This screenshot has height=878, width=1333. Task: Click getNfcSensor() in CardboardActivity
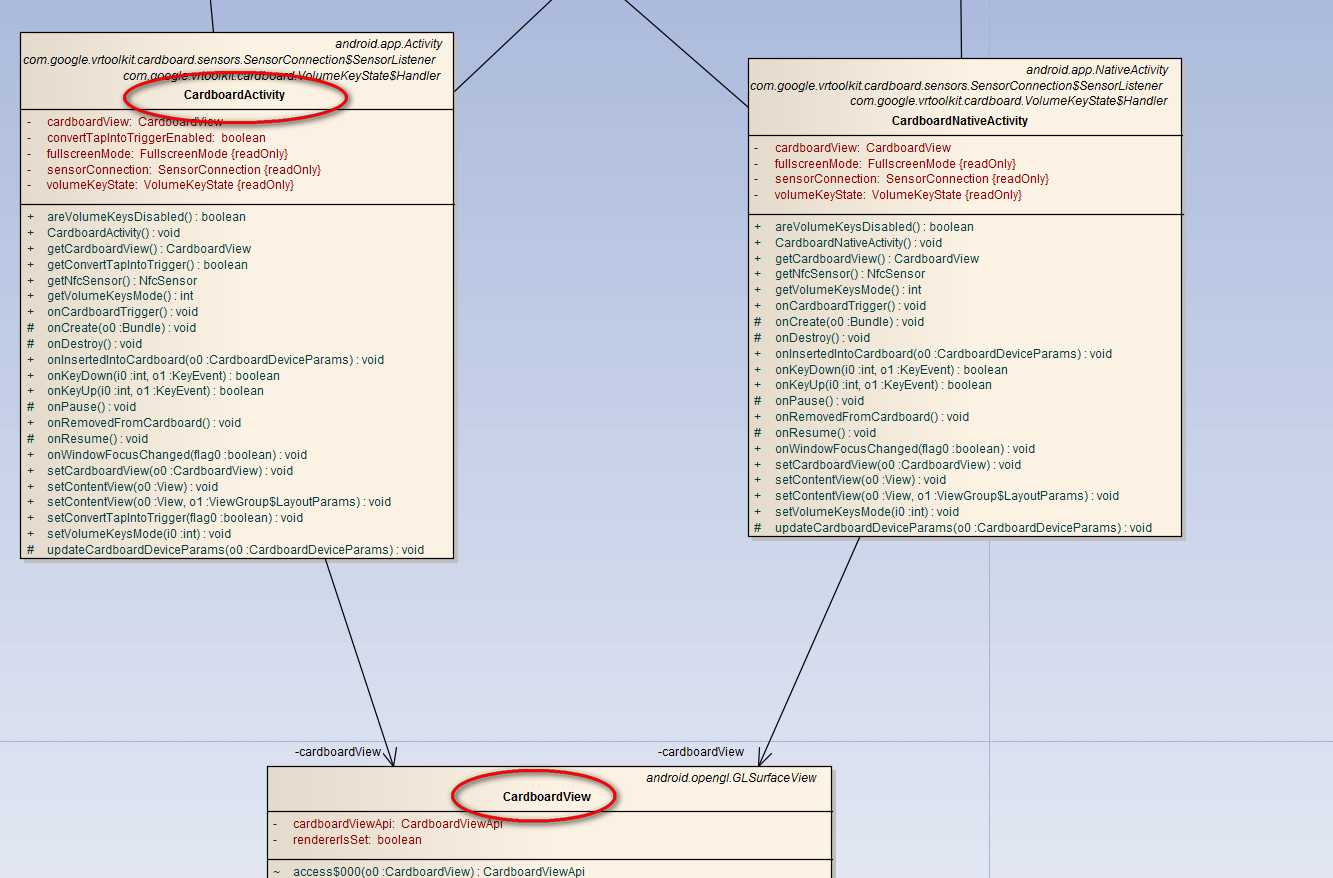[122, 281]
